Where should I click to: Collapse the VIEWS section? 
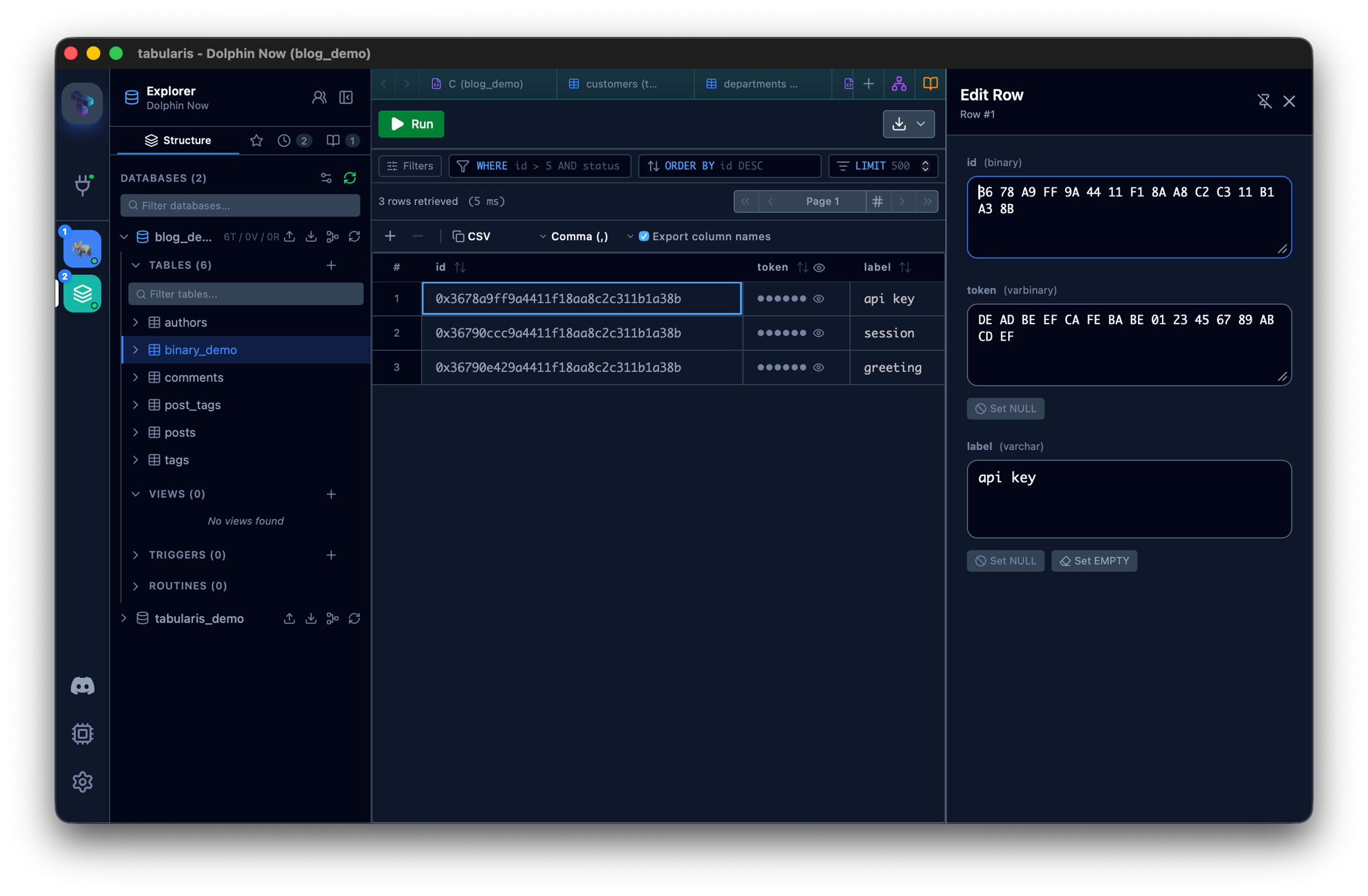click(135, 494)
